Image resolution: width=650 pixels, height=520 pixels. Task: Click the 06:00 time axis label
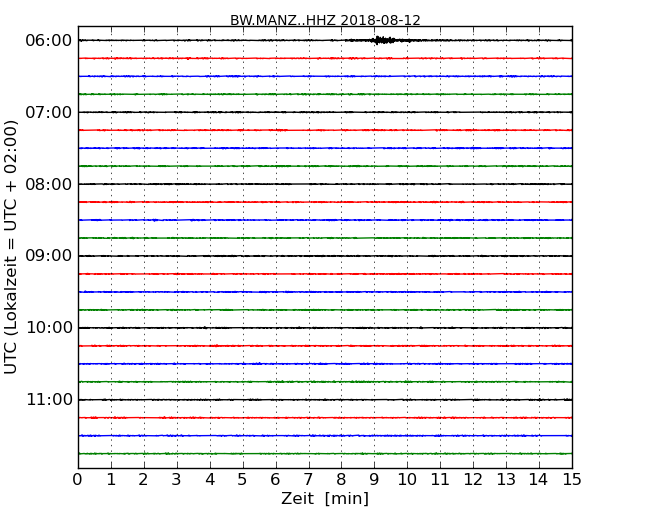pyautogui.click(x=49, y=41)
